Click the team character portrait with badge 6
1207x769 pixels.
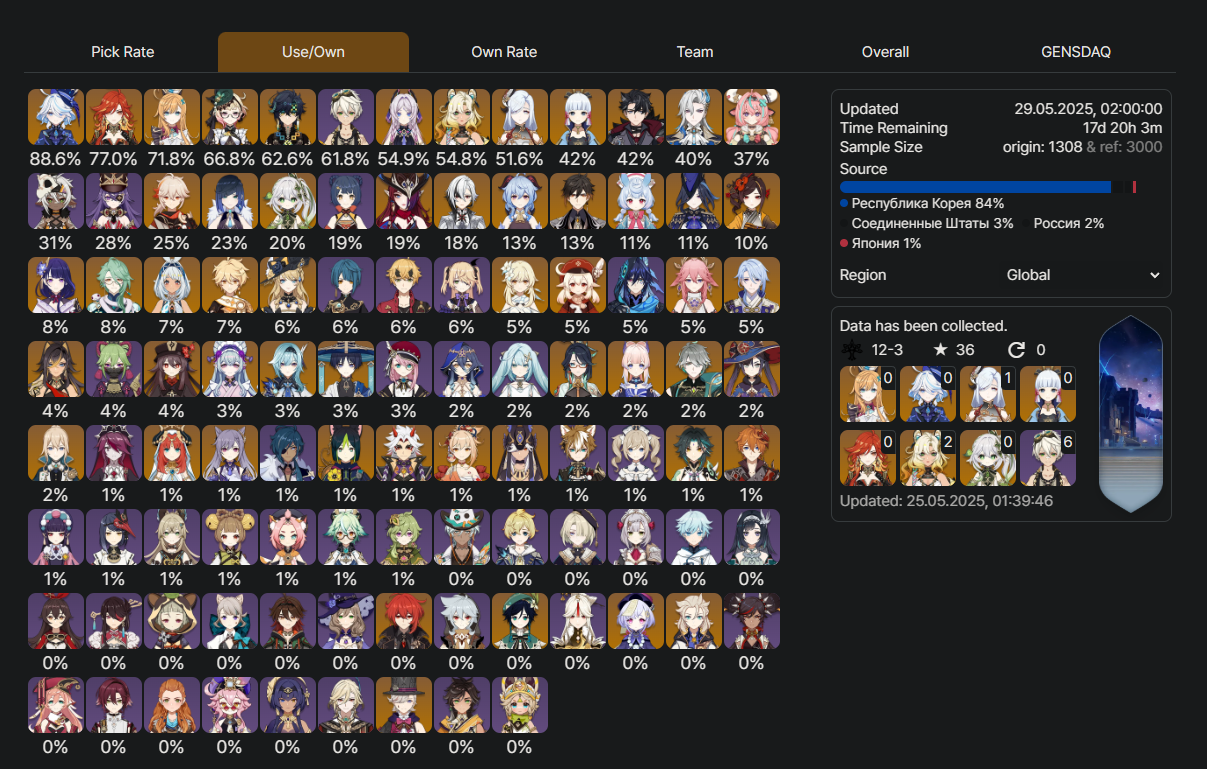pos(1048,458)
